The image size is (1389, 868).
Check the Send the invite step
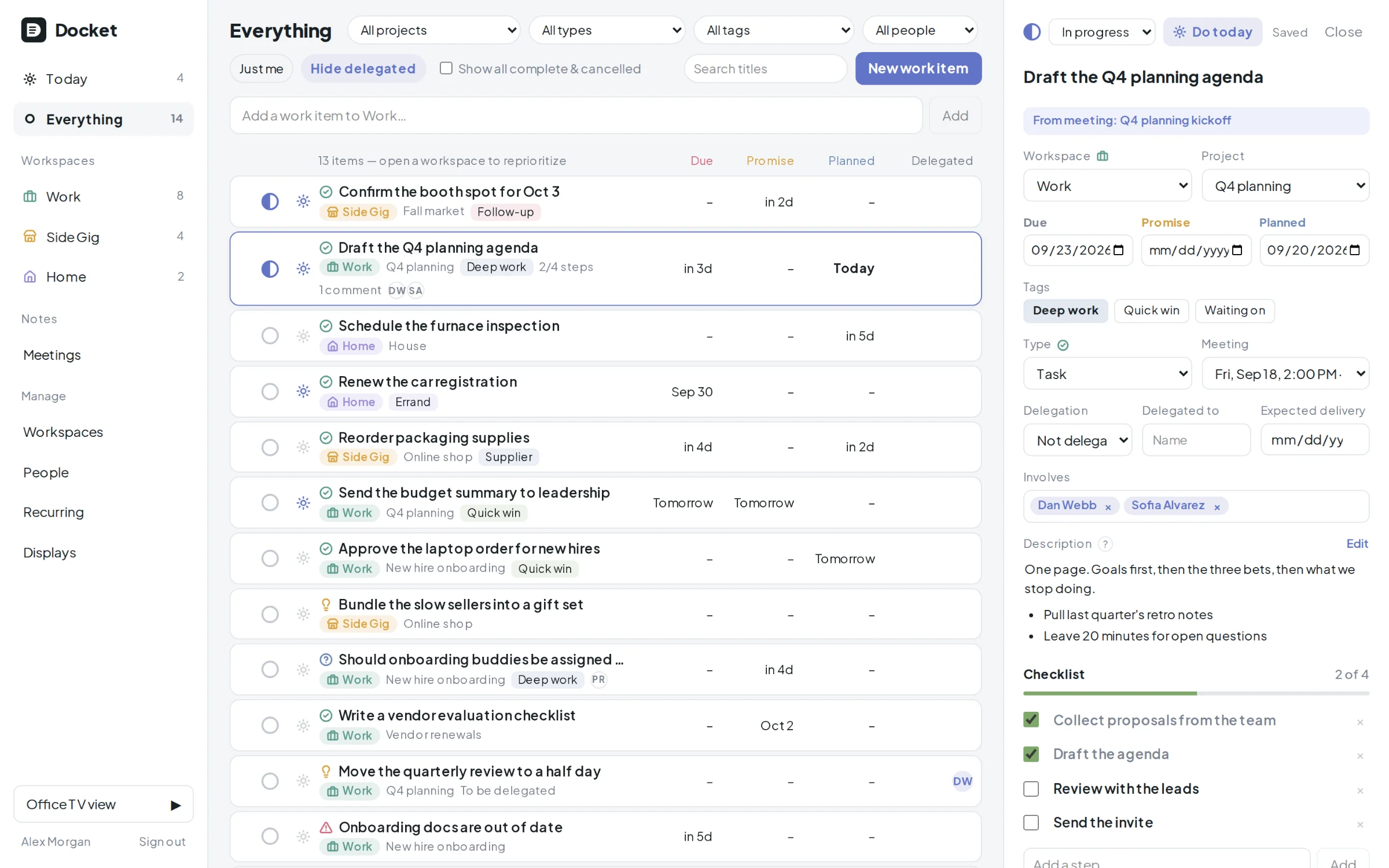click(x=1031, y=823)
